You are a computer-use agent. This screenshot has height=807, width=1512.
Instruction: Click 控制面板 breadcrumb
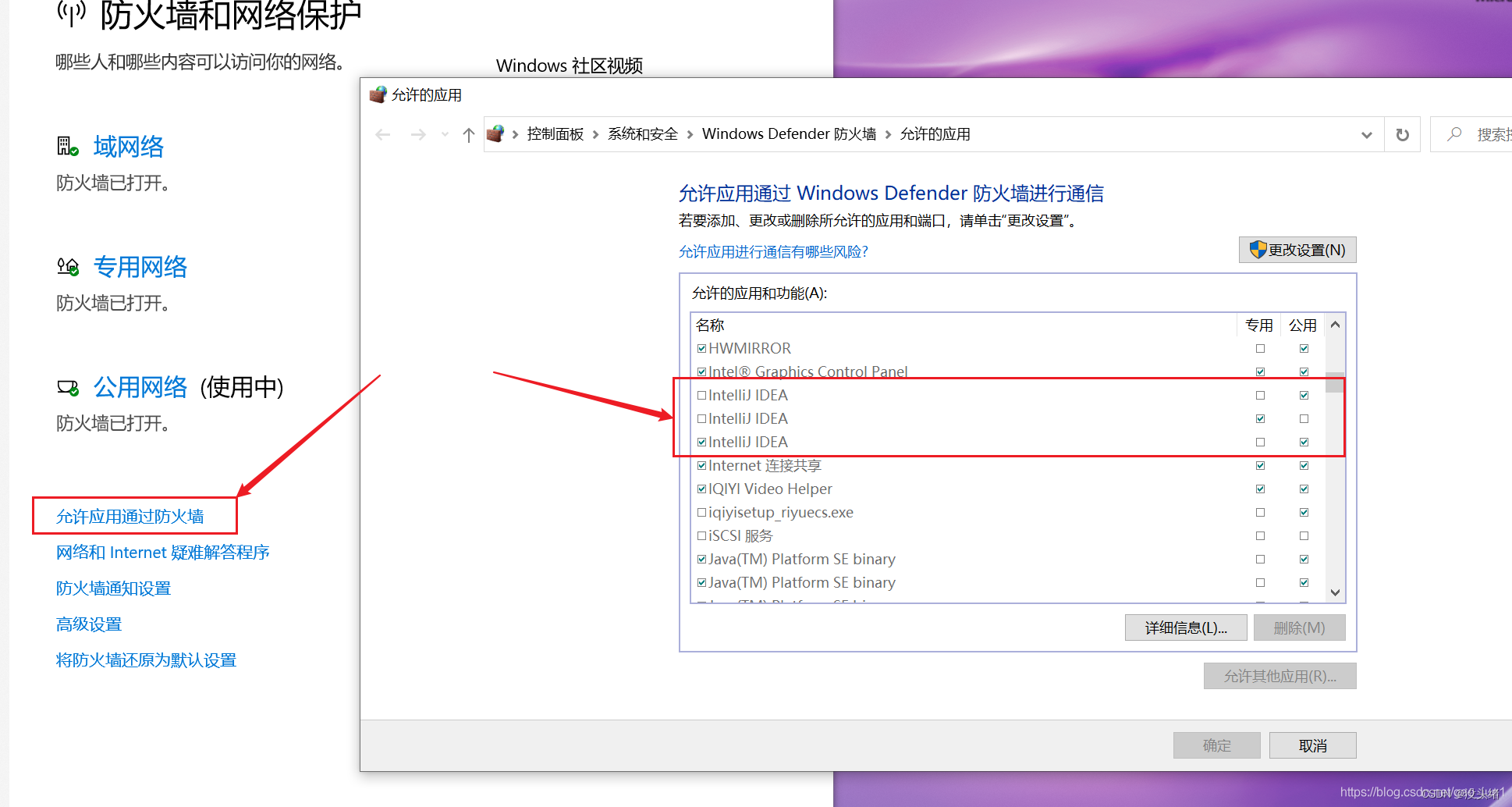pos(555,134)
